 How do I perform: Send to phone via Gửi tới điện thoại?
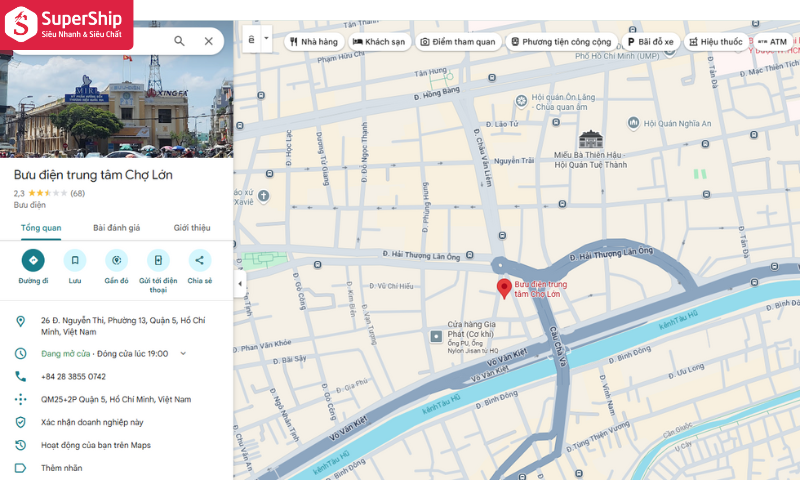click(x=158, y=260)
